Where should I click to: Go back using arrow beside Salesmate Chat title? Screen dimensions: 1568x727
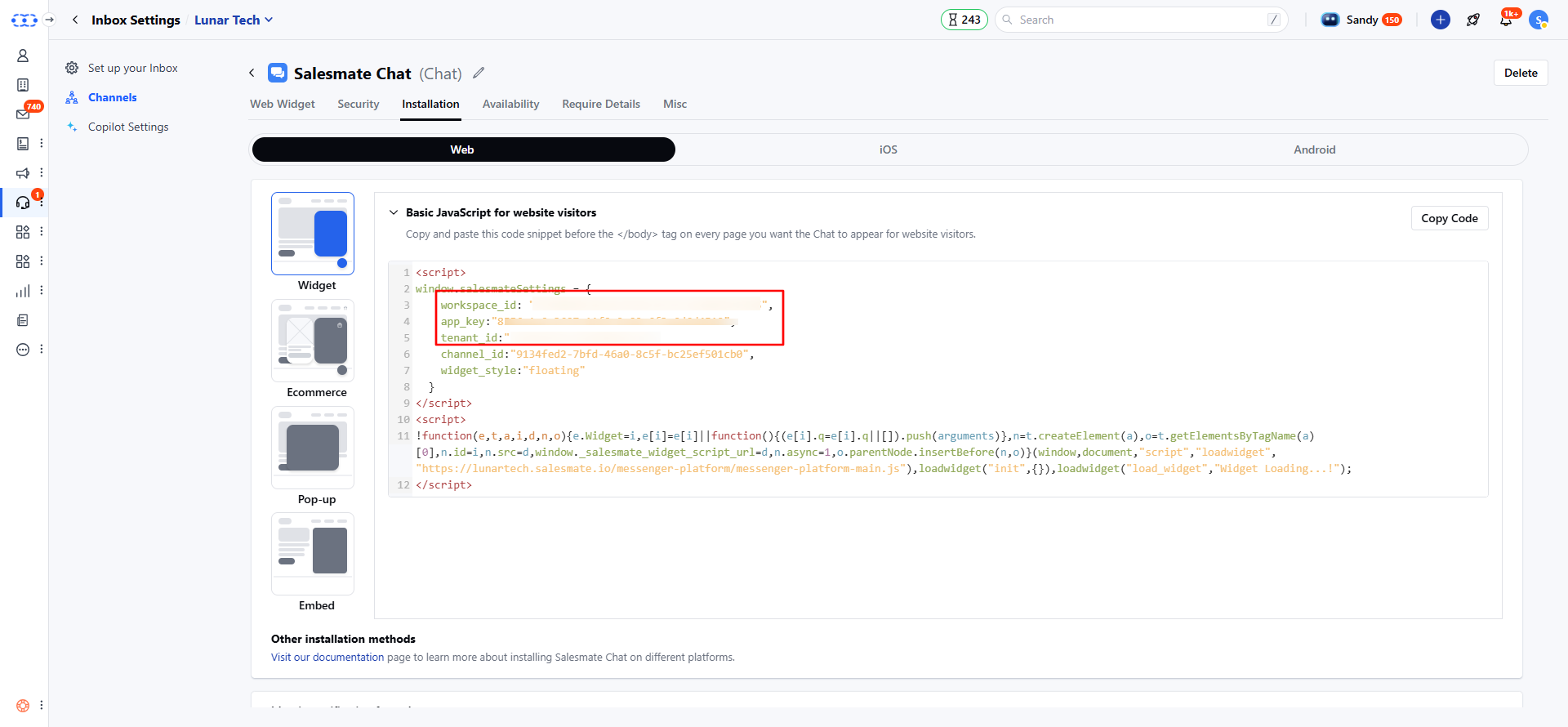coord(252,74)
